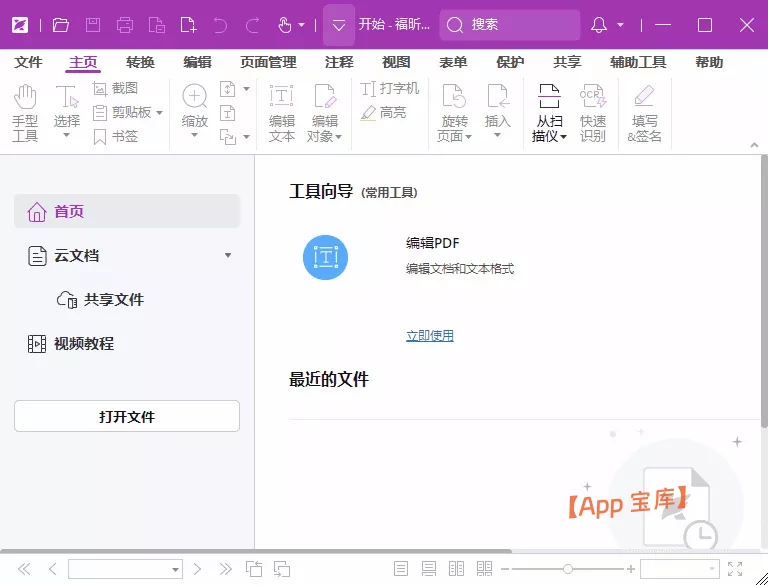Open the 填写&签名 tool
This screenshot has height=585, width=768.
click(x=644, y=113)
